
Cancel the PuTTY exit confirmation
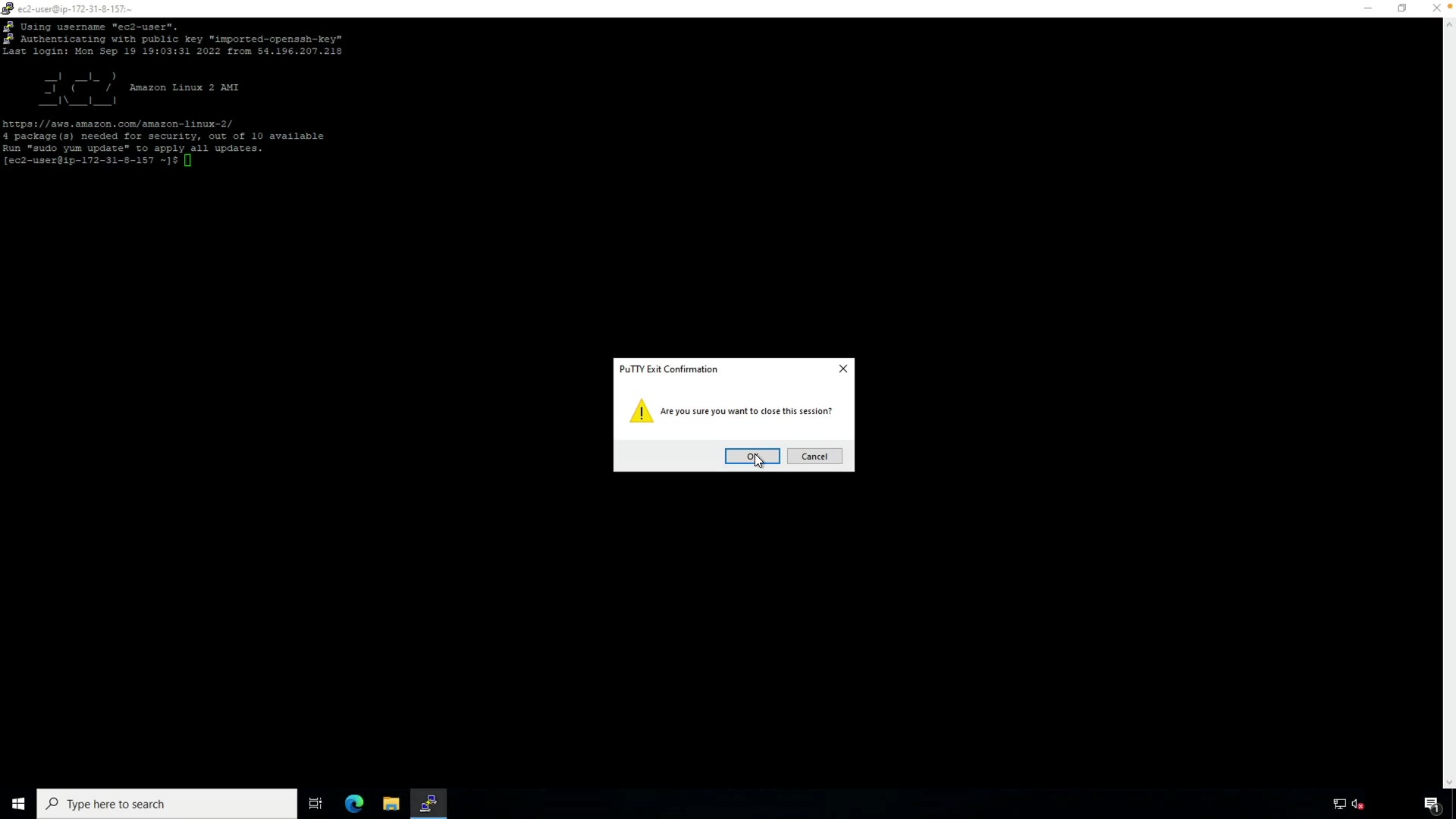(x=814, y=456)
